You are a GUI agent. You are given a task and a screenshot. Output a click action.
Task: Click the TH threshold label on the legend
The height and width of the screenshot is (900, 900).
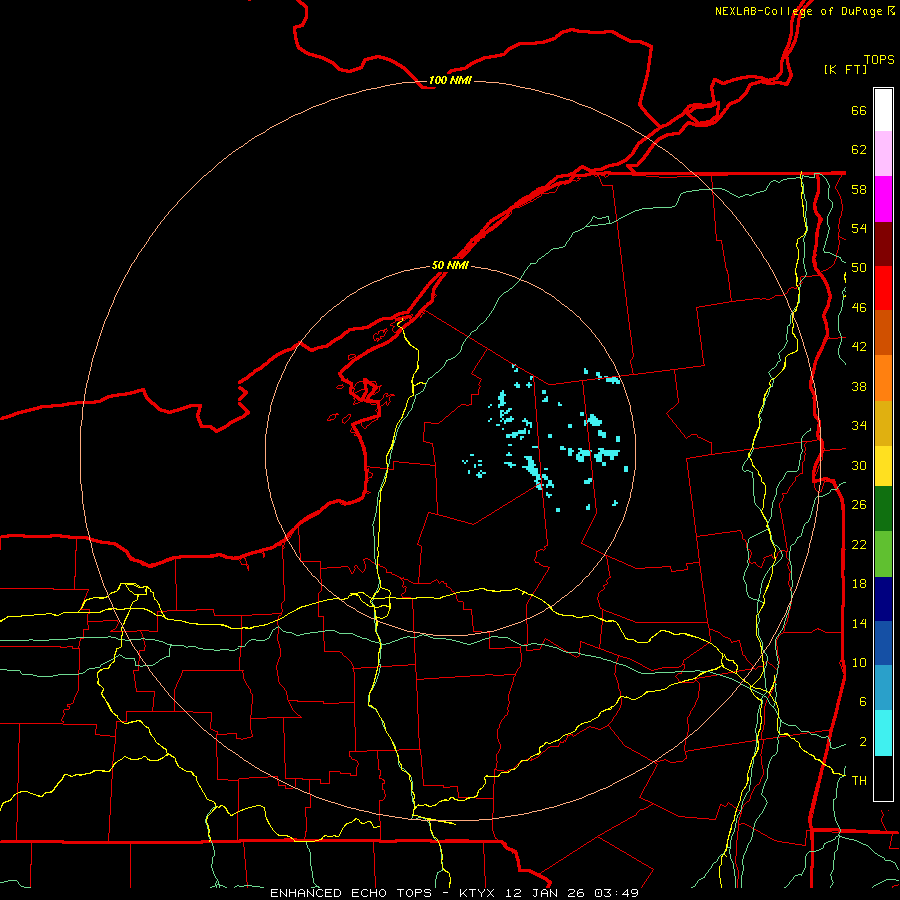coord(859,781)
